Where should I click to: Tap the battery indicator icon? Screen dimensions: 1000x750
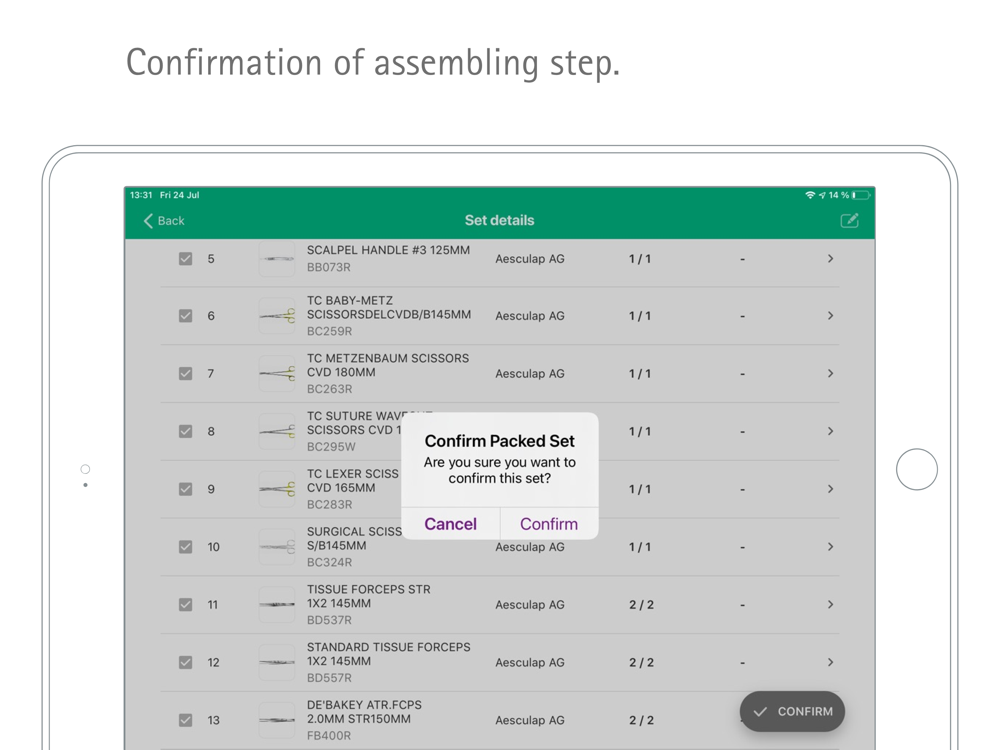[x=861, y=195]
